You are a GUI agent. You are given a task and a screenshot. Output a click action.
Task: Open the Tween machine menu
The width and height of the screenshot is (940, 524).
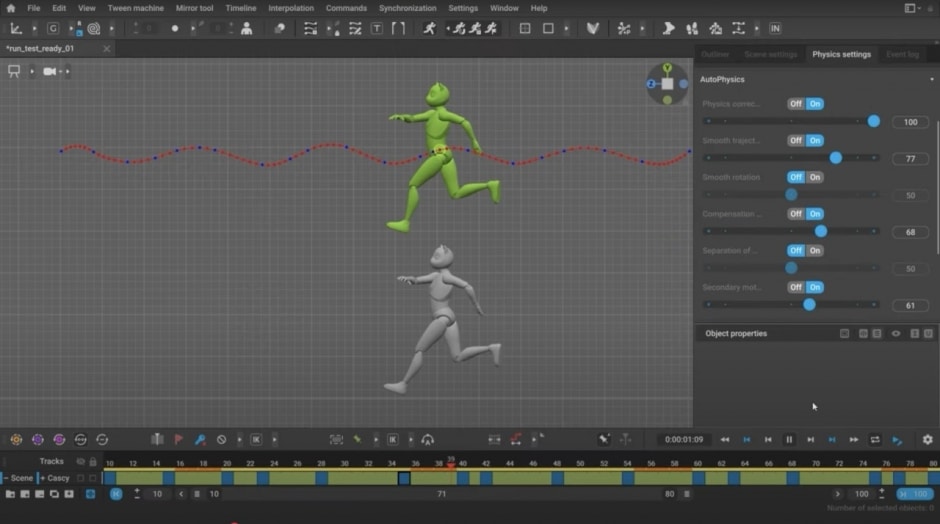pyautogui.click(x=135, y=8)
